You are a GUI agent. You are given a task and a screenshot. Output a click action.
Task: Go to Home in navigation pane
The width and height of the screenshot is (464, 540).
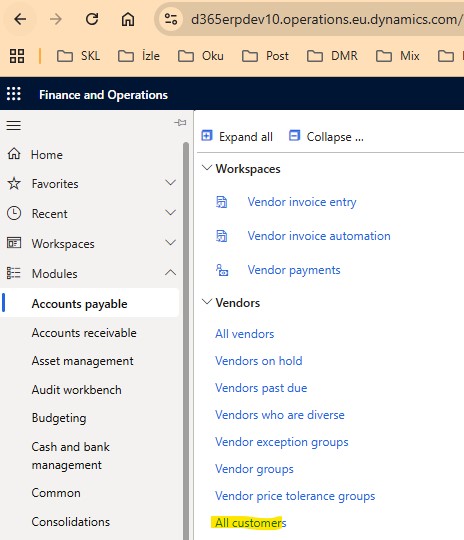coord(47,155)
